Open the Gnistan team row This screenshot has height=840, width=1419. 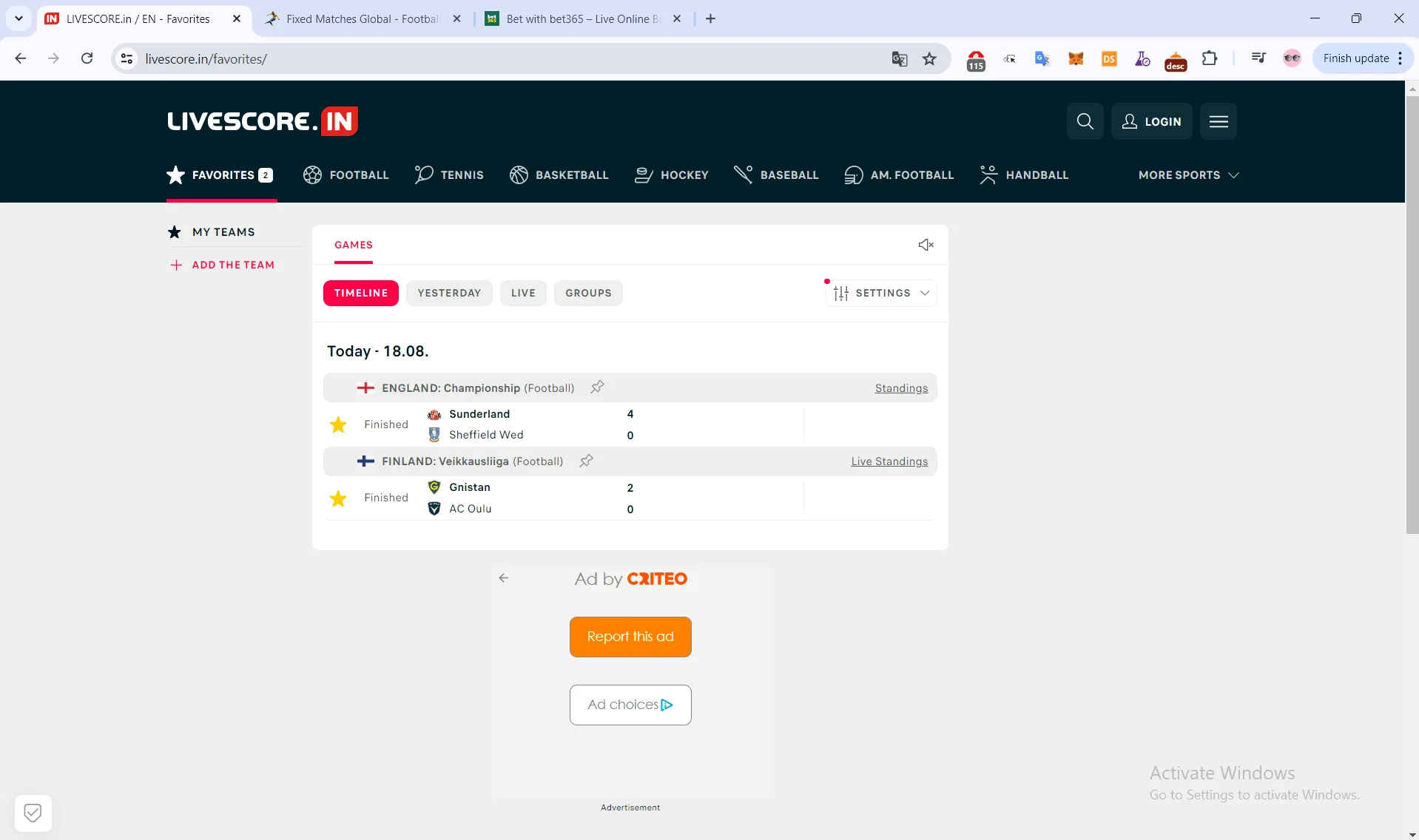point(470,487)
